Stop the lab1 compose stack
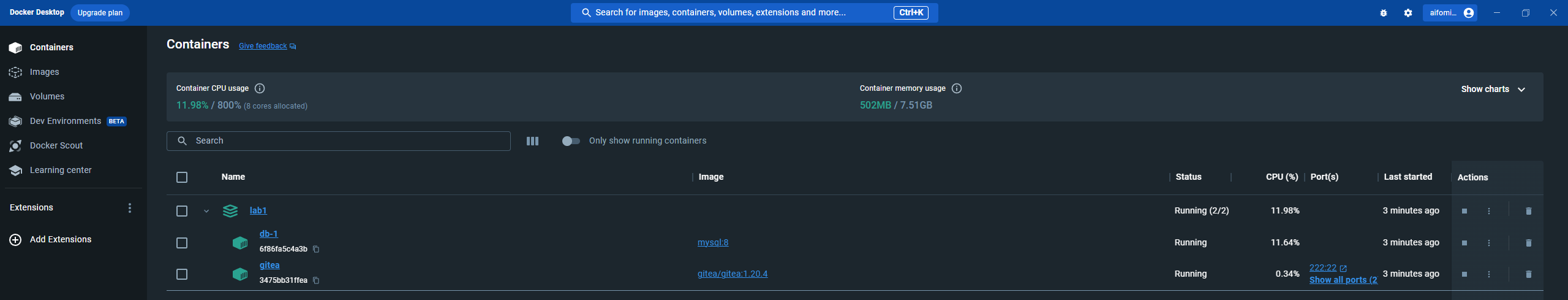The height and width of the screenshot is (300, 1568). (1464, 211)
